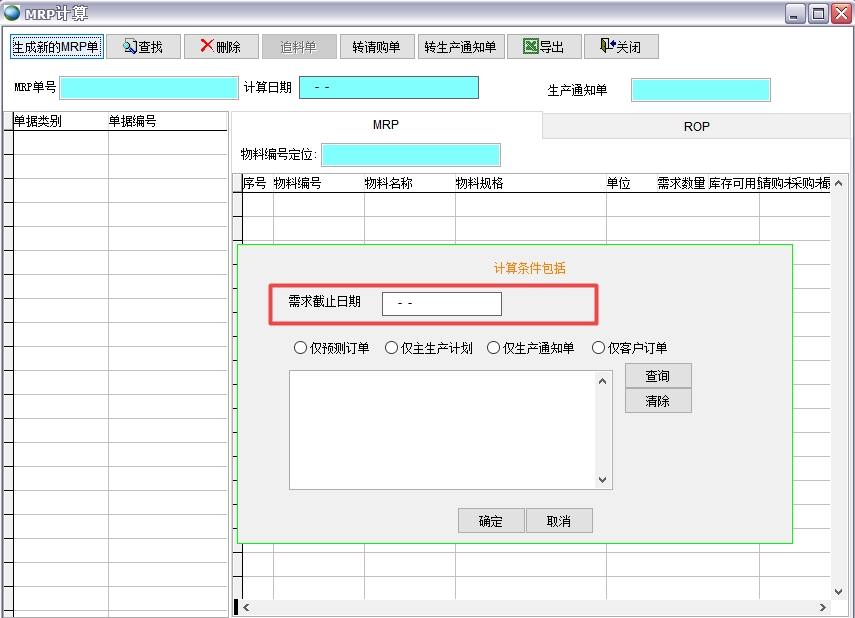Click the red X 删除 icon
This screenshot has height=618, width=855.
point(205,45)
